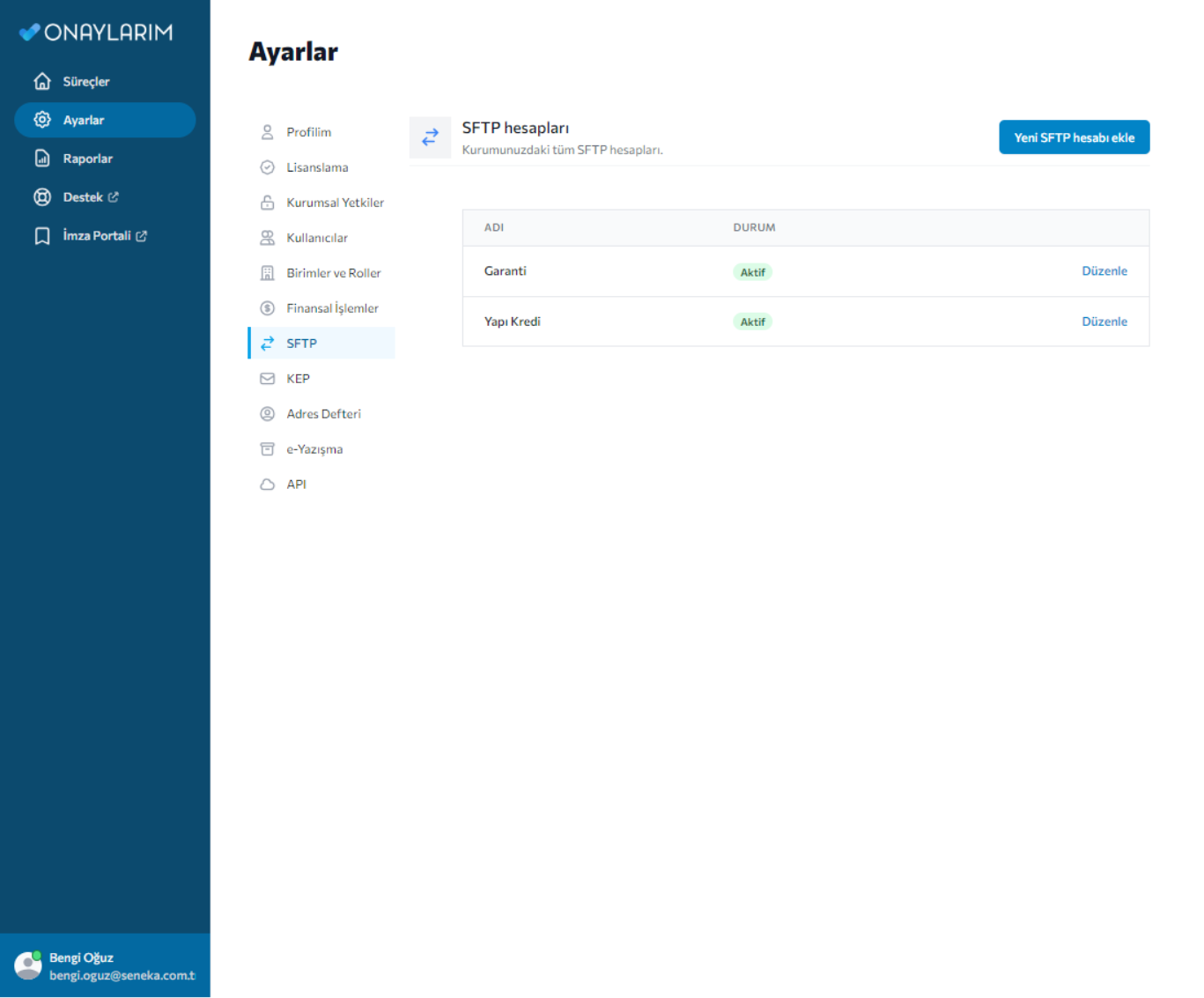
Task: Edit the Yapı Kredi SFTP account
Action: (x=1104, y=322)
